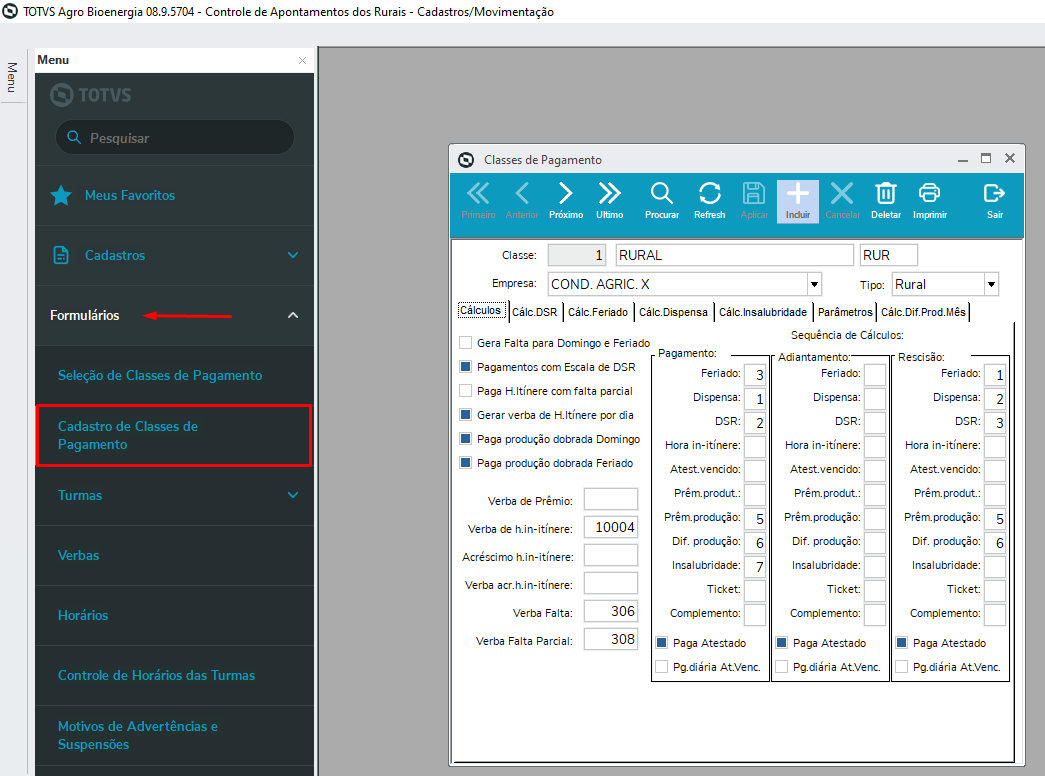Image resolution: width=1045 pixels, height=776 pixels.
Task: Jump to the Último record
Action: coord(609,200)
